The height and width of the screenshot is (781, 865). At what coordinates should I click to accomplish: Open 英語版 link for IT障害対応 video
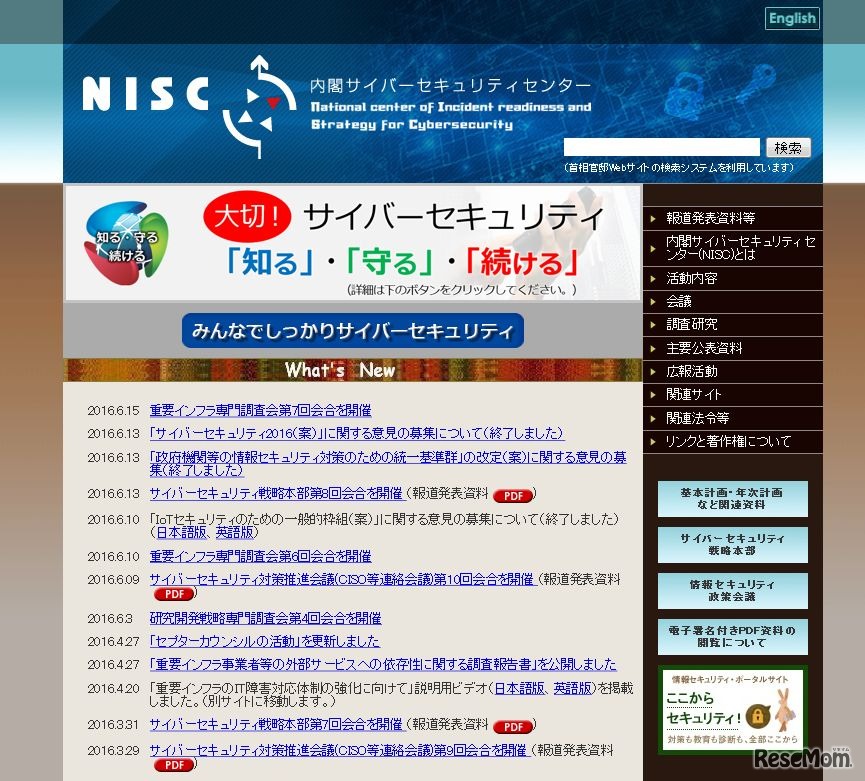tap(572, 688)
